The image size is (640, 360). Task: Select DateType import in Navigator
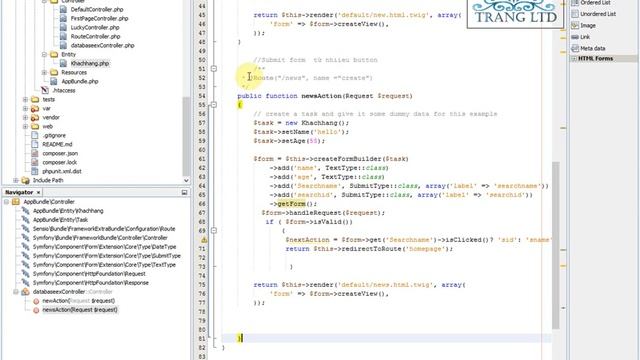(x=104, y=247)
